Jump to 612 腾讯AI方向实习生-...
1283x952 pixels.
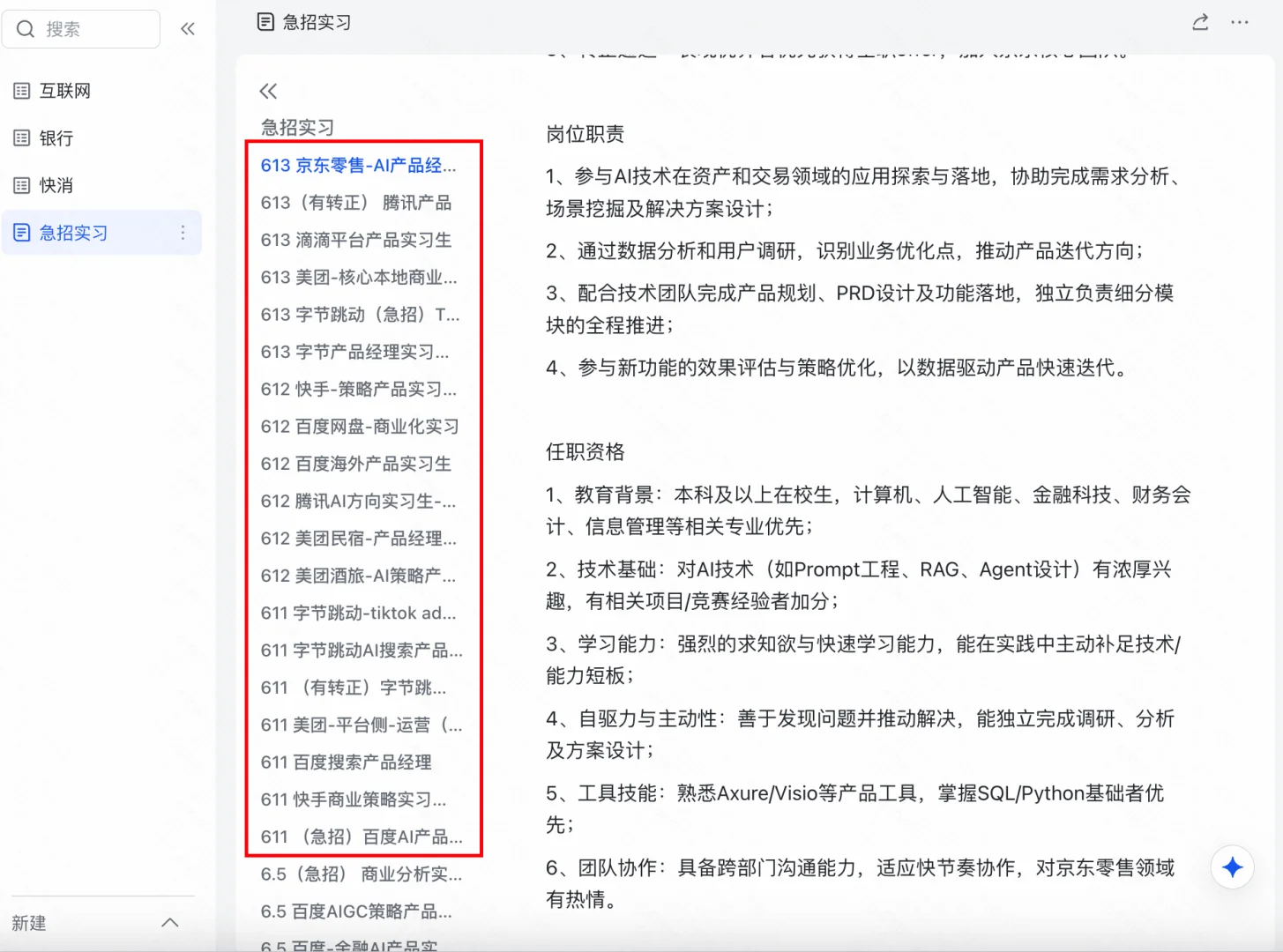pyautogui.click(x=358, y=502)
